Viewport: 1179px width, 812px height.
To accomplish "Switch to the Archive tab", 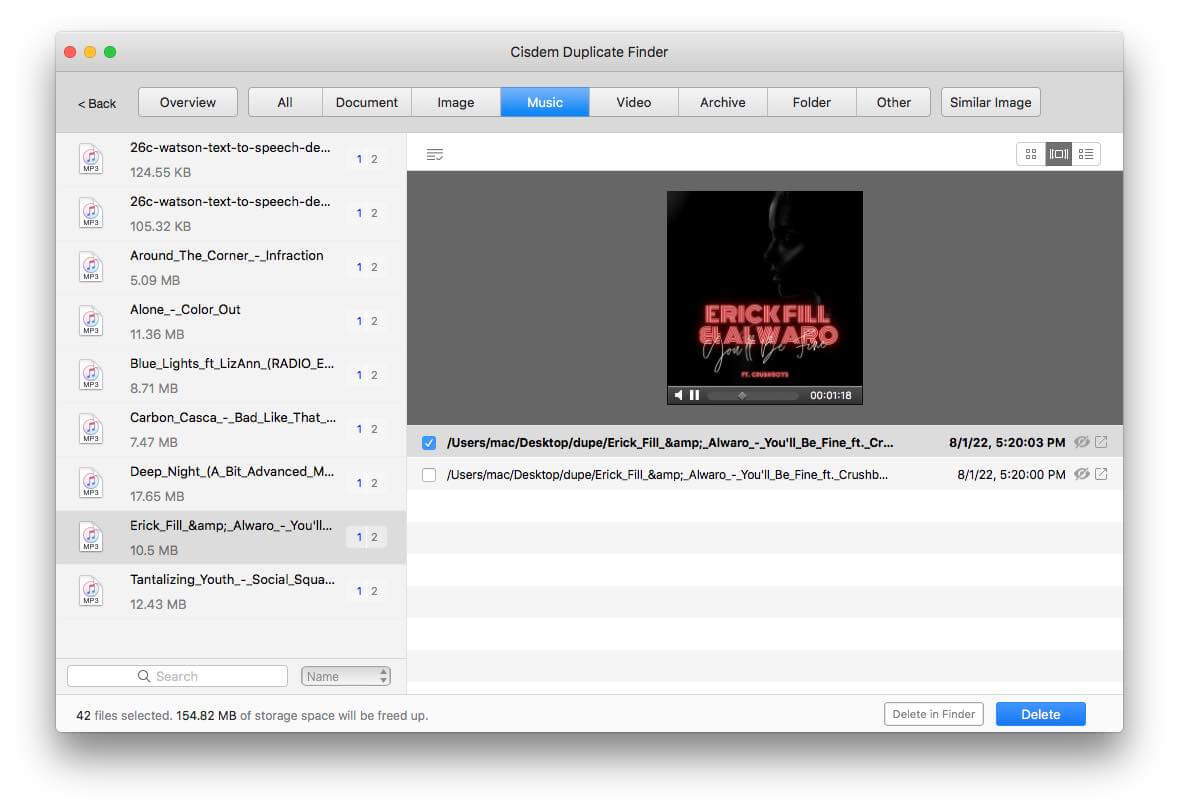I will [x=723, y=102].
